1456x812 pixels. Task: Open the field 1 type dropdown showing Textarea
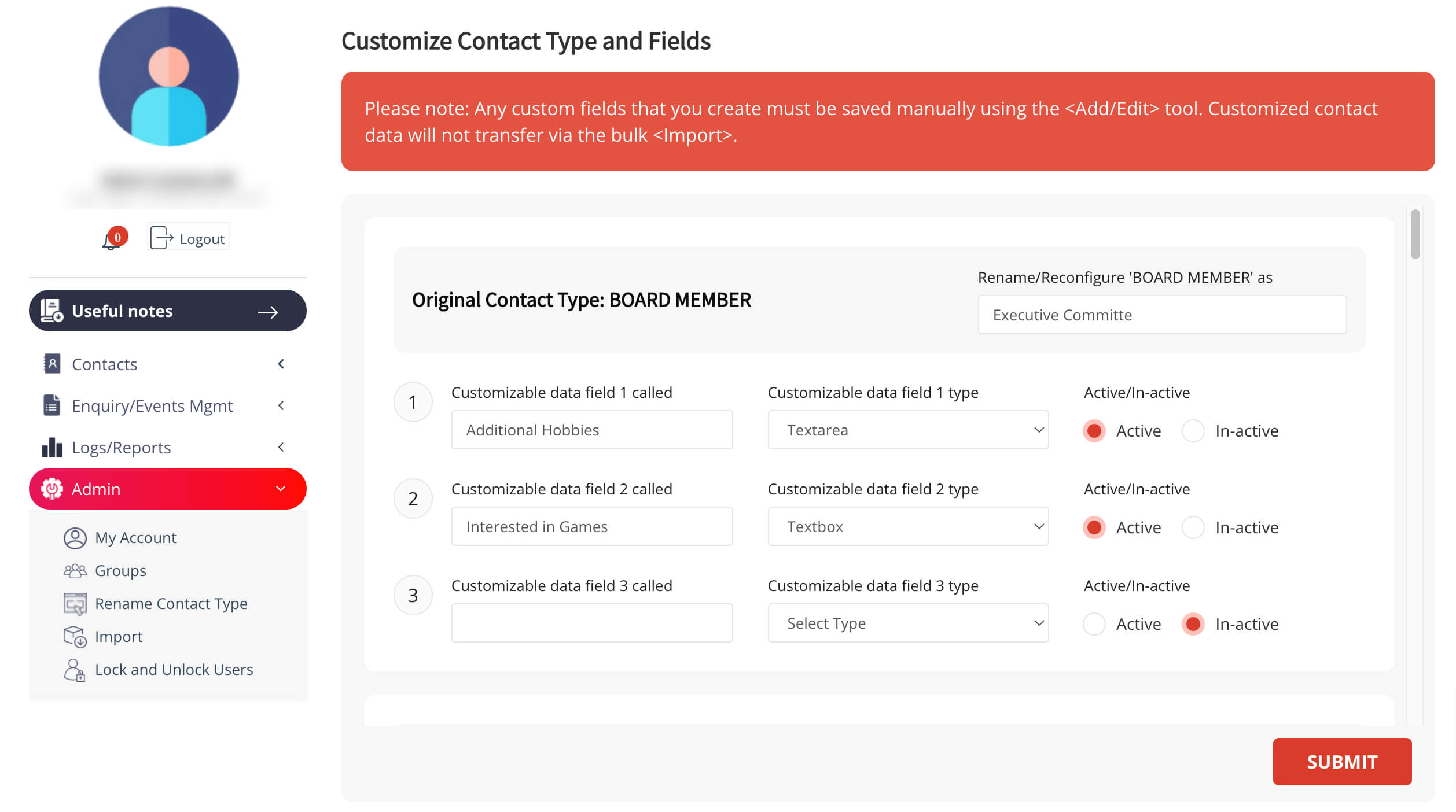point(907,430)
